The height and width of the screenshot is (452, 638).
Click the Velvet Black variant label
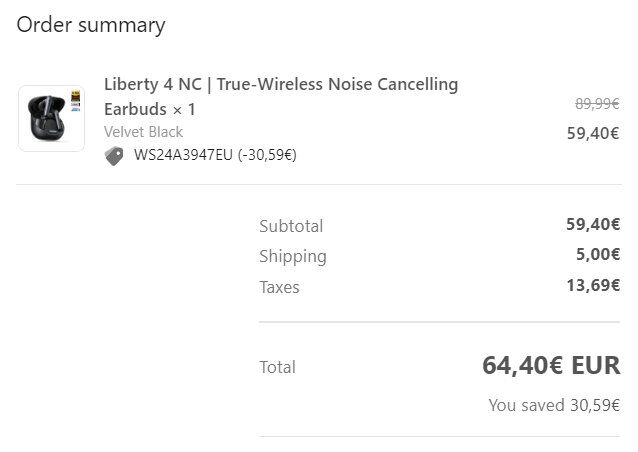pos(143,132)
